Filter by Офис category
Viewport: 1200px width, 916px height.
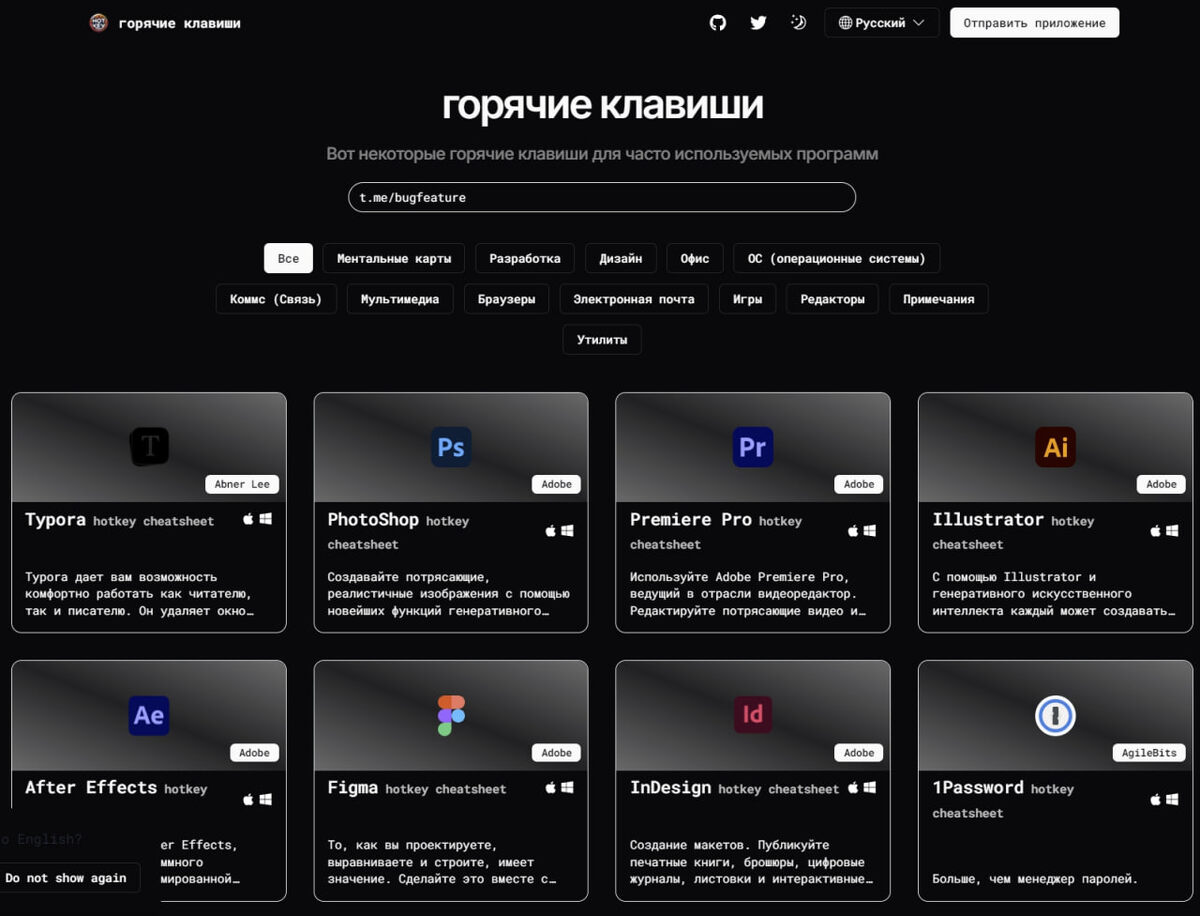tap(695, 258)
